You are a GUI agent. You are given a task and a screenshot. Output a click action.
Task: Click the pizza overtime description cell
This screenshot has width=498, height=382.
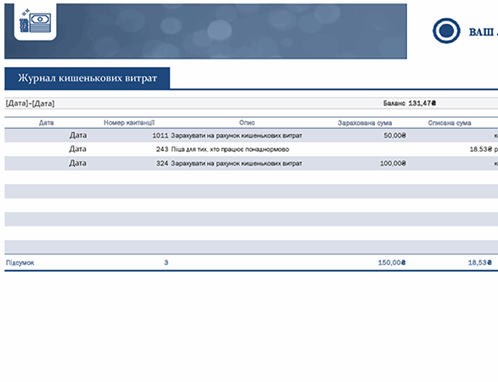point(230,149)
